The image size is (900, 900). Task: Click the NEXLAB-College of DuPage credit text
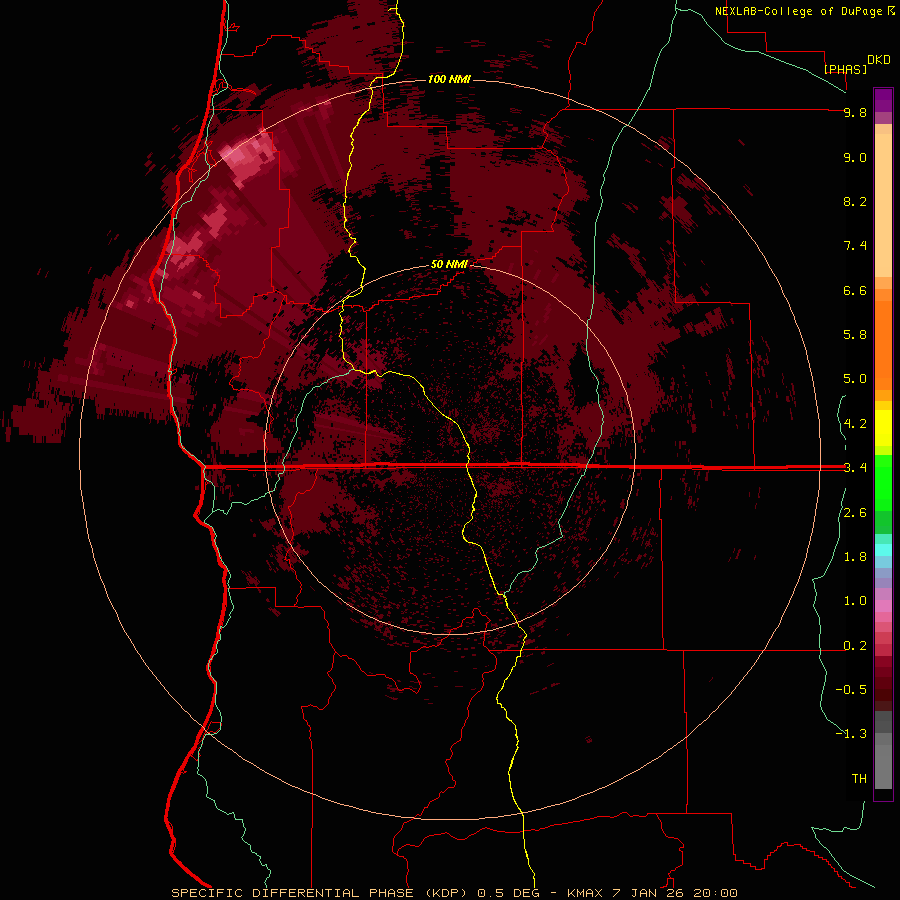click(x=800, y=11)
